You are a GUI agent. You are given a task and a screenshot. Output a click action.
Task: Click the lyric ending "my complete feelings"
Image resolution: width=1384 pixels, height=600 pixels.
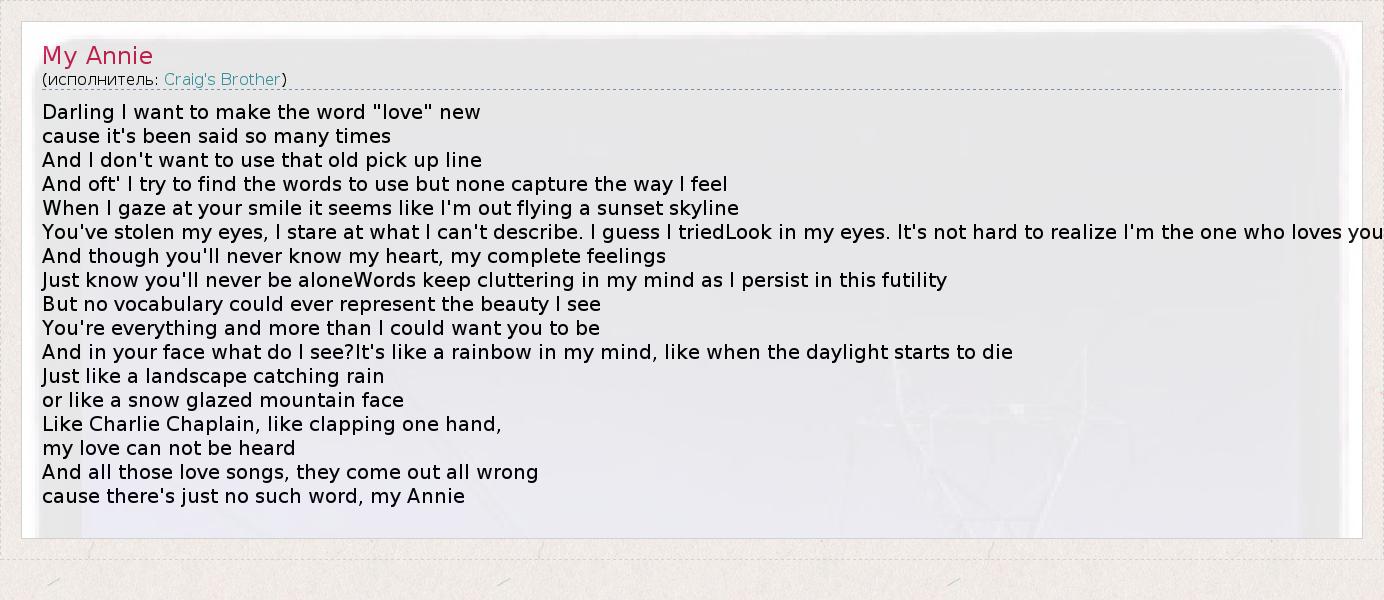click(353, 256)
